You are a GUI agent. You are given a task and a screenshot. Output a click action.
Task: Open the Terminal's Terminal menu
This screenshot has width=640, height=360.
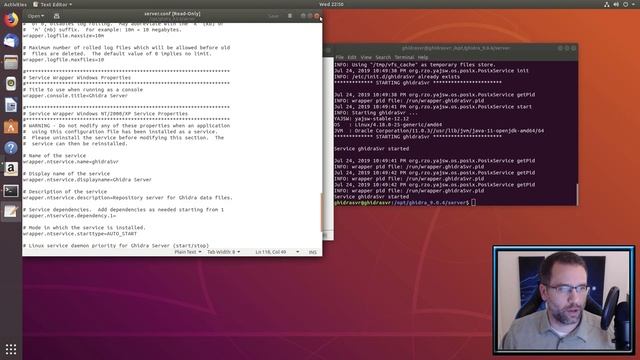[x=404, y=58]
